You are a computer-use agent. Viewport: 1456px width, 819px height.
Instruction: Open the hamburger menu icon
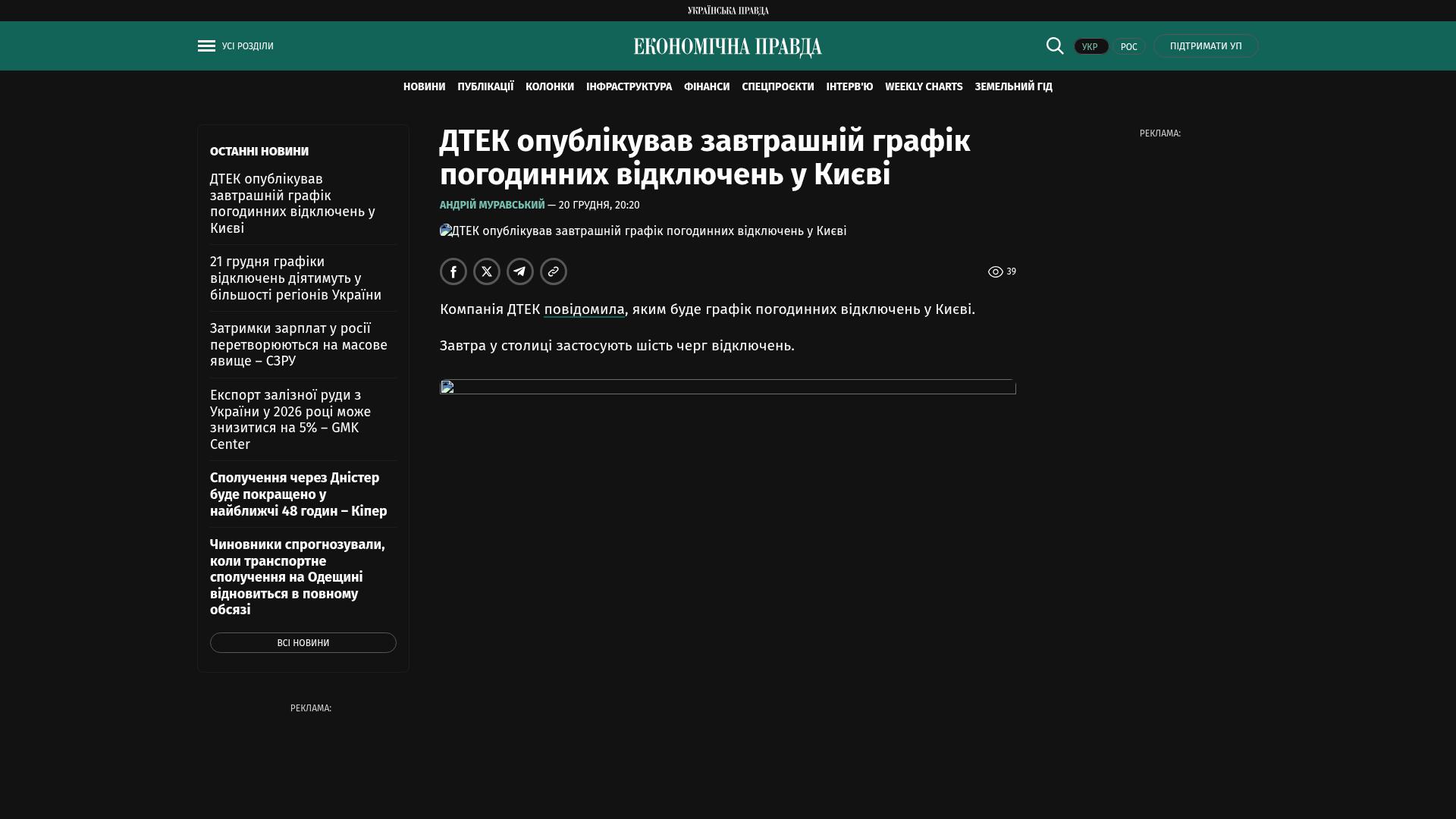(206, 46)
